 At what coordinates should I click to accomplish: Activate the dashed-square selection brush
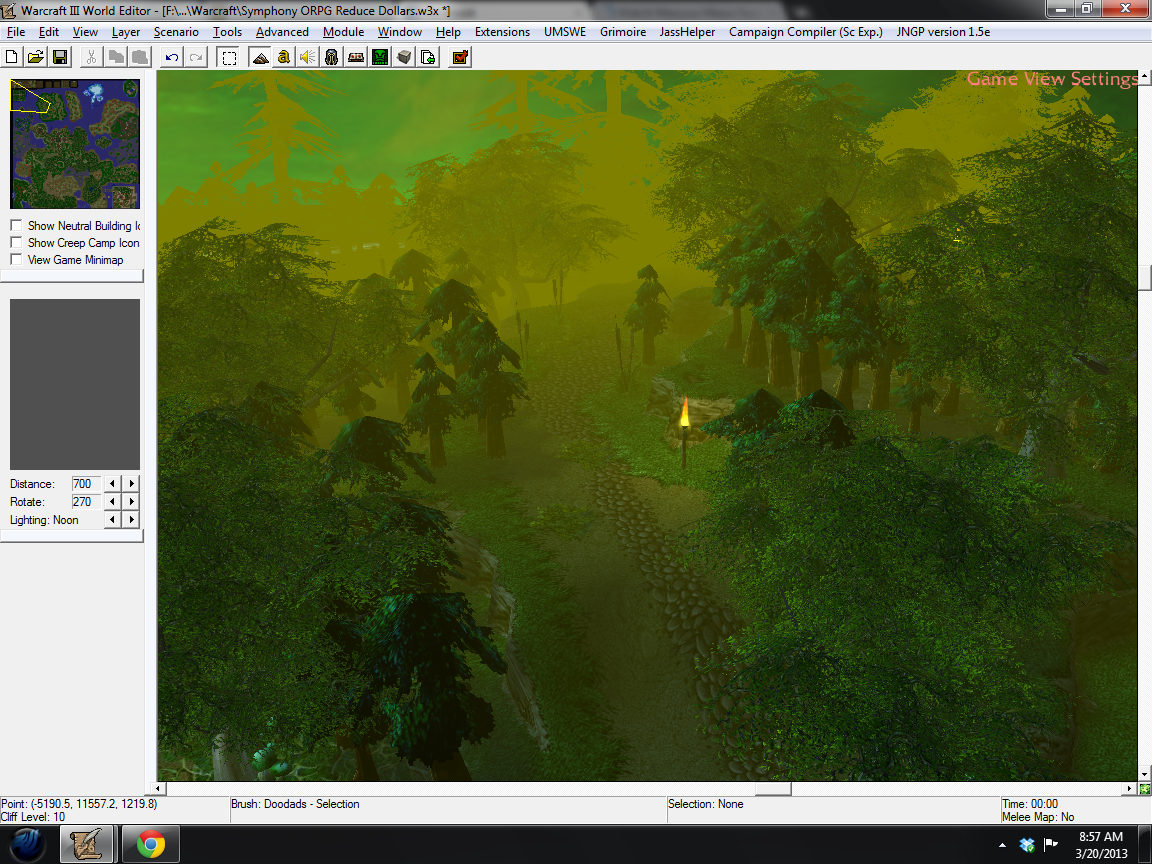tap(229, 57)
